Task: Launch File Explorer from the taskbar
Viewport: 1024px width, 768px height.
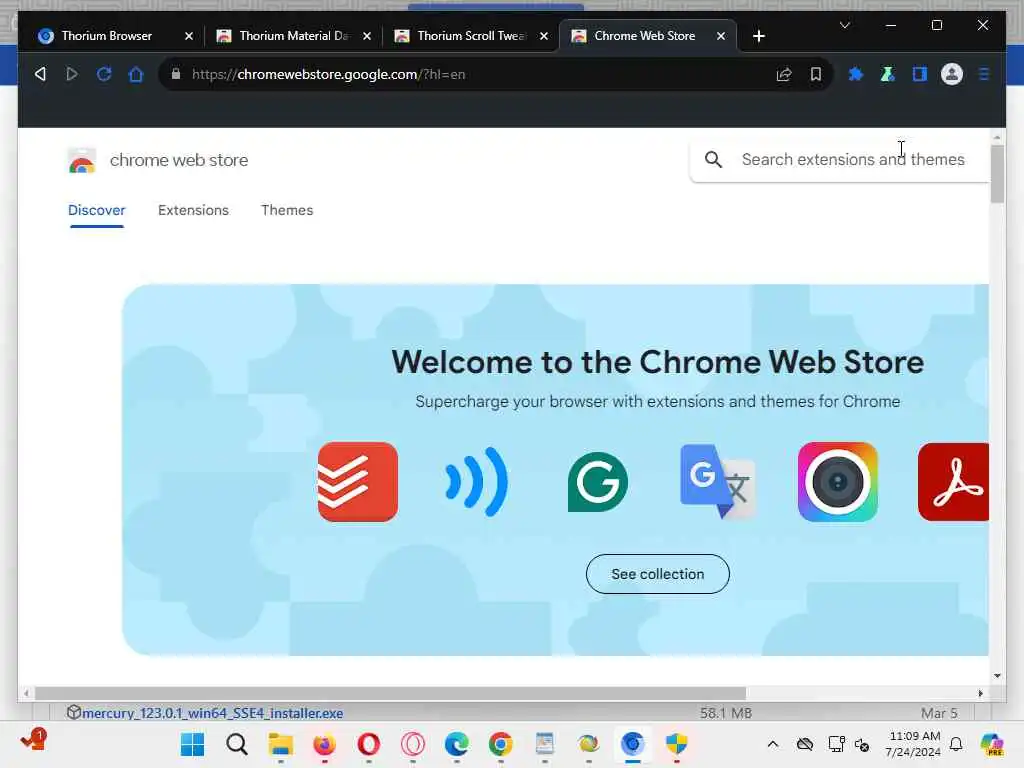Action: point(281,744)
